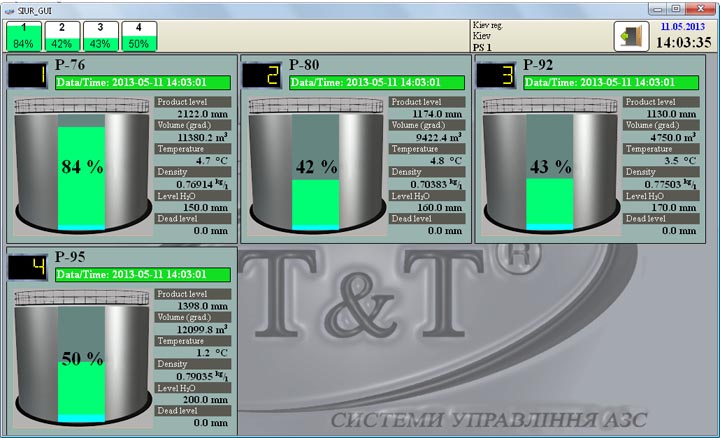Click the P-76 tank graphic at 84 %
720x438 pixels.
pos(82,166)
